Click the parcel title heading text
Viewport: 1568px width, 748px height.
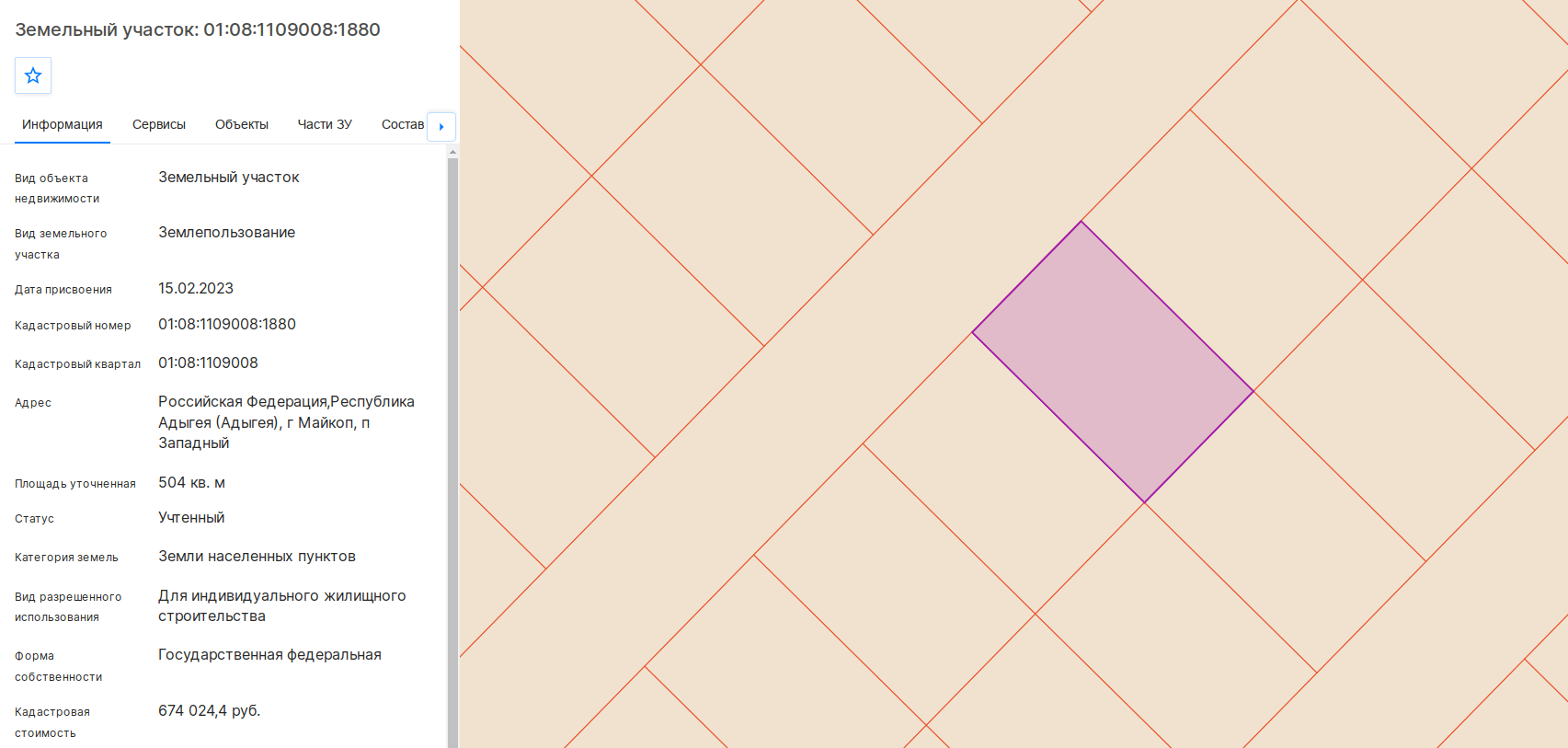198,29
